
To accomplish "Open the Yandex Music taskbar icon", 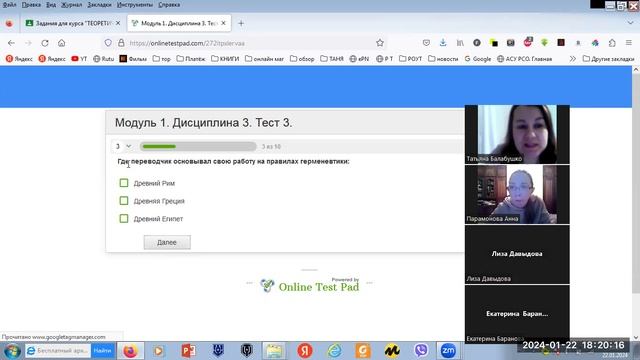I will coord(392,351).
